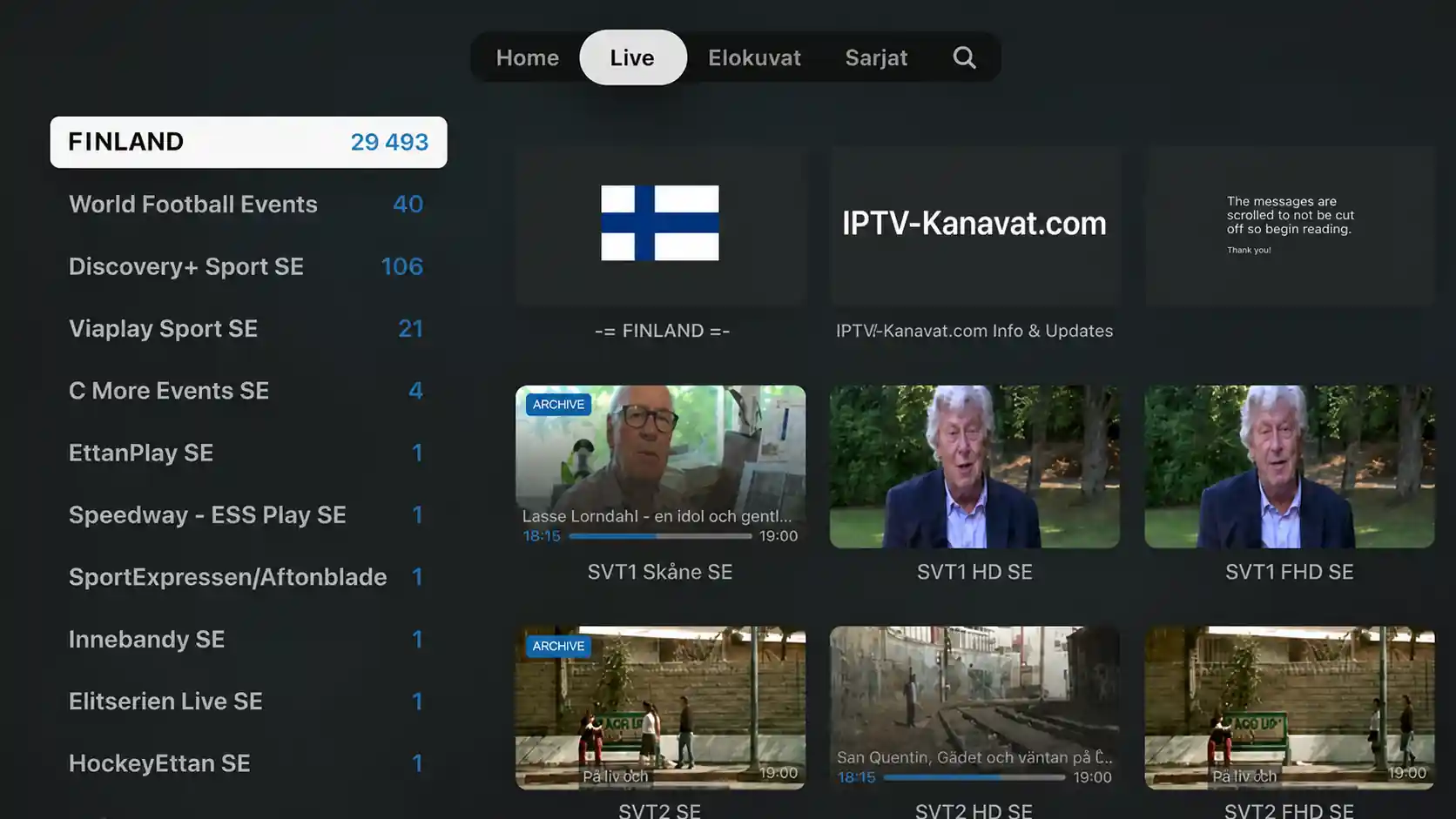
Task: Play SVT2 SE channel thumbnail
Action: tap(660, 708)
